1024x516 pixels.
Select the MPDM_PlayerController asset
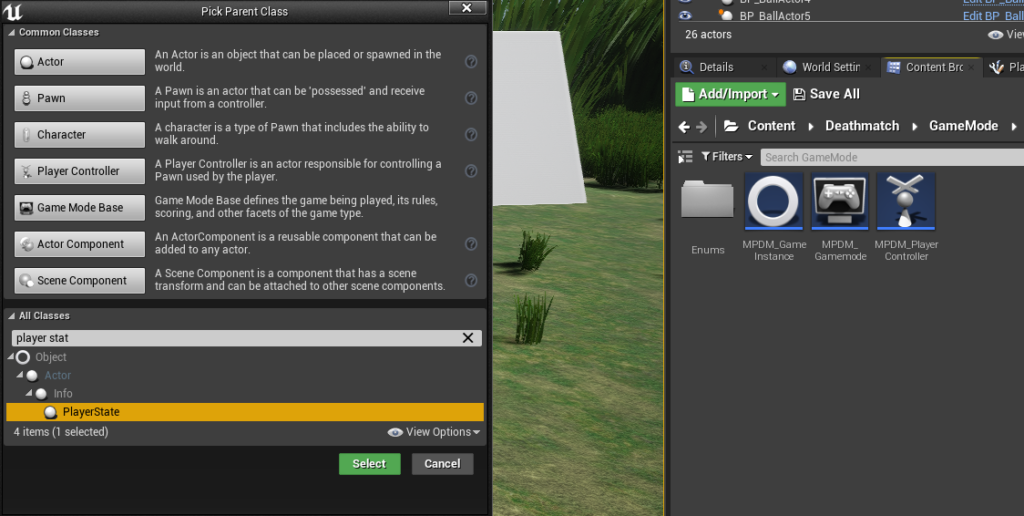[906, 218]
